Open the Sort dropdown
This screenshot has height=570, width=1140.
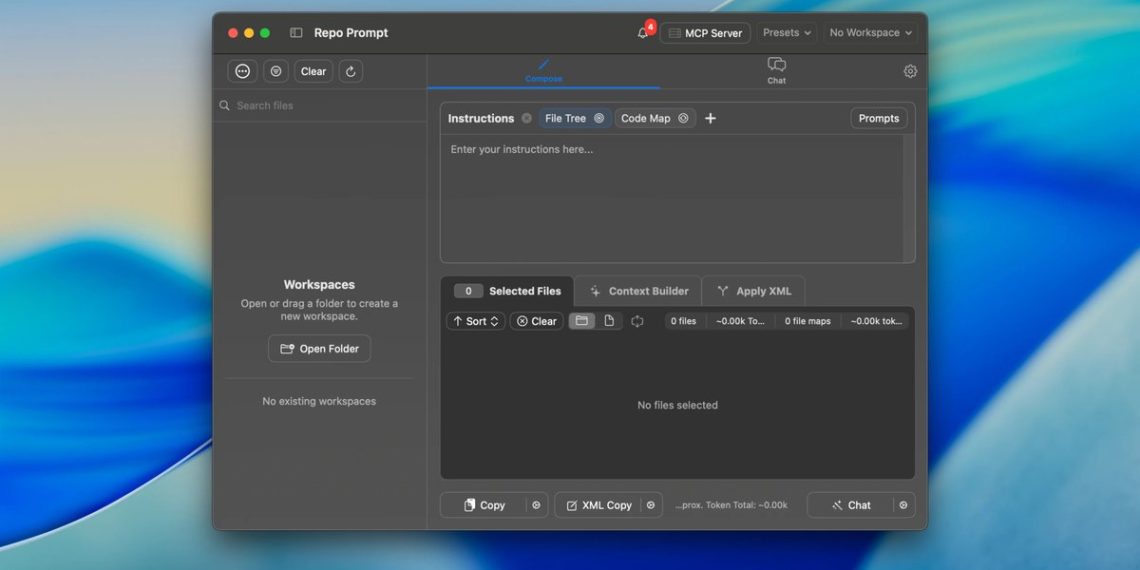(x=476, y=321)
